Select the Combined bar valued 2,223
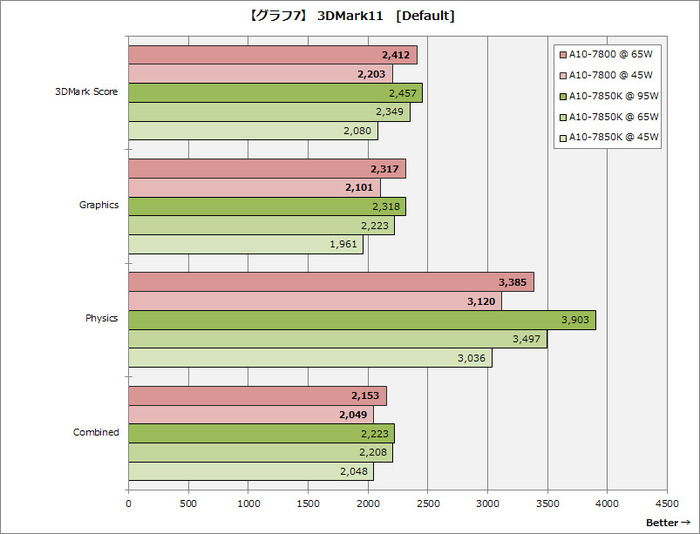The width and height of the screenshot is (700, 534). [x=262, y=434]
